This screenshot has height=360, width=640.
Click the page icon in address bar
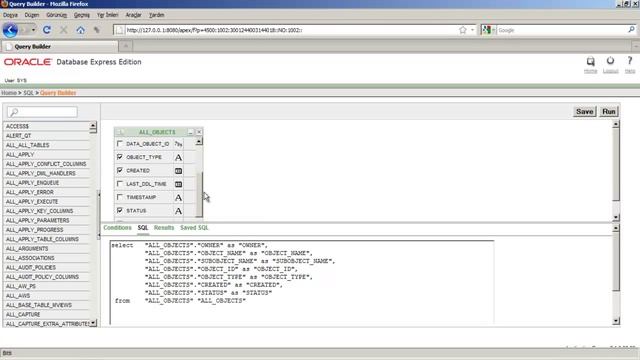click(119, 30)
